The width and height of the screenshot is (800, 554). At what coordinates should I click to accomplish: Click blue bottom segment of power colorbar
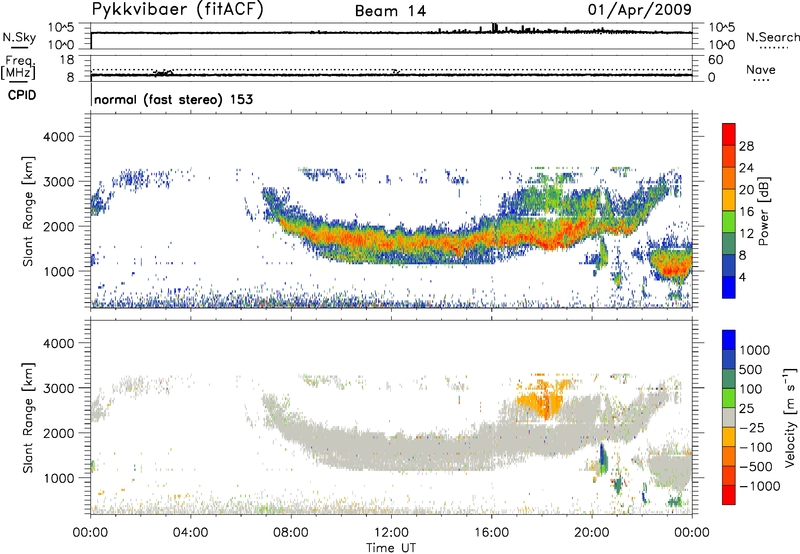(x=729, y=287)
